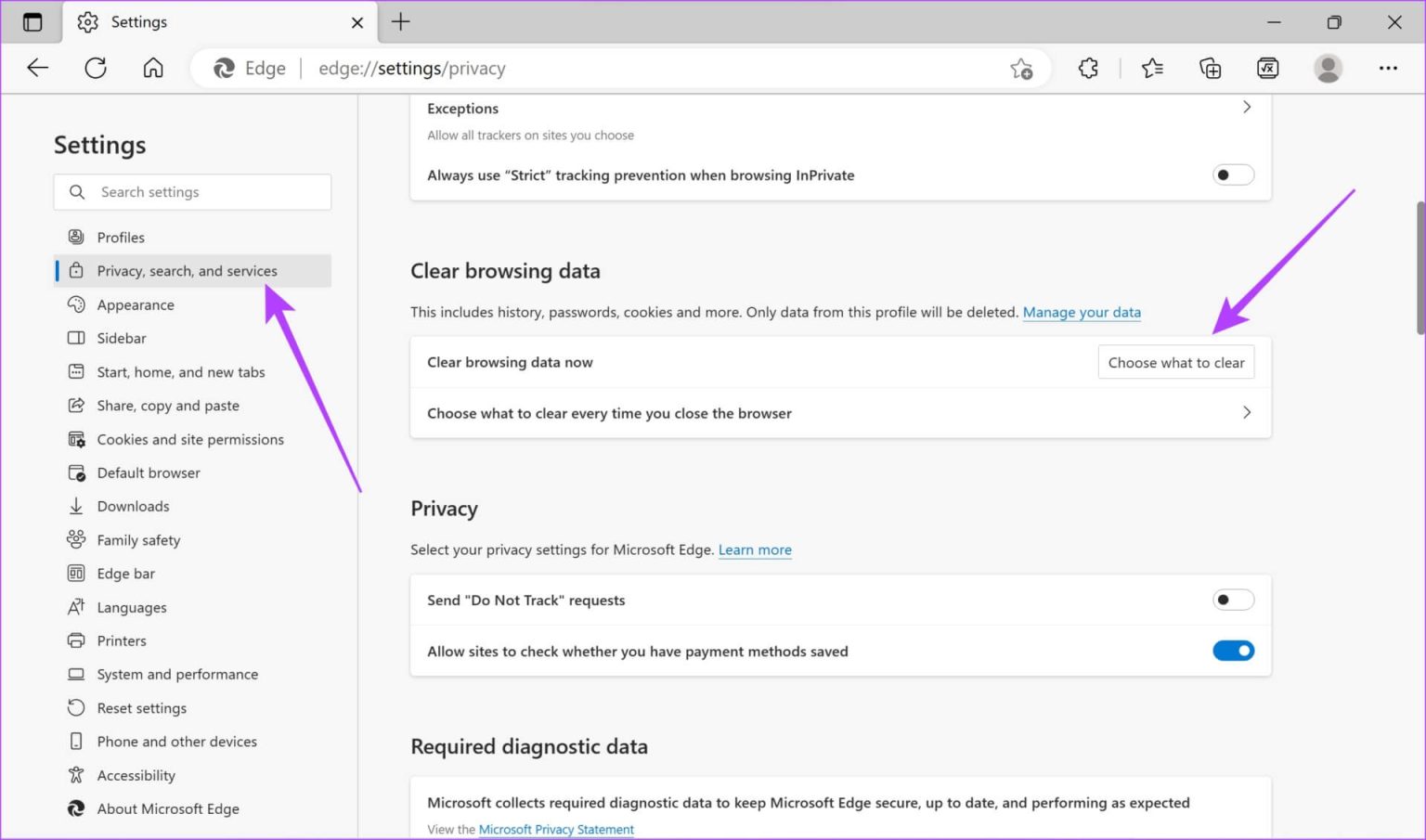Disable payment methods check for sites
The height and width of the screenshot is (840, 1426).
1233,651
